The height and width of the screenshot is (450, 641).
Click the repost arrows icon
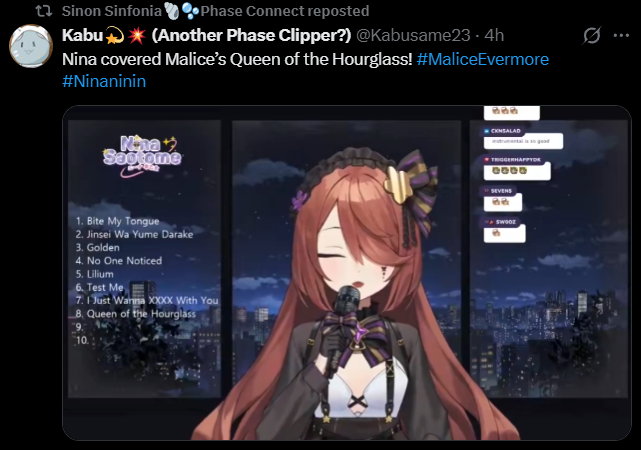click(x=44, y=11)
